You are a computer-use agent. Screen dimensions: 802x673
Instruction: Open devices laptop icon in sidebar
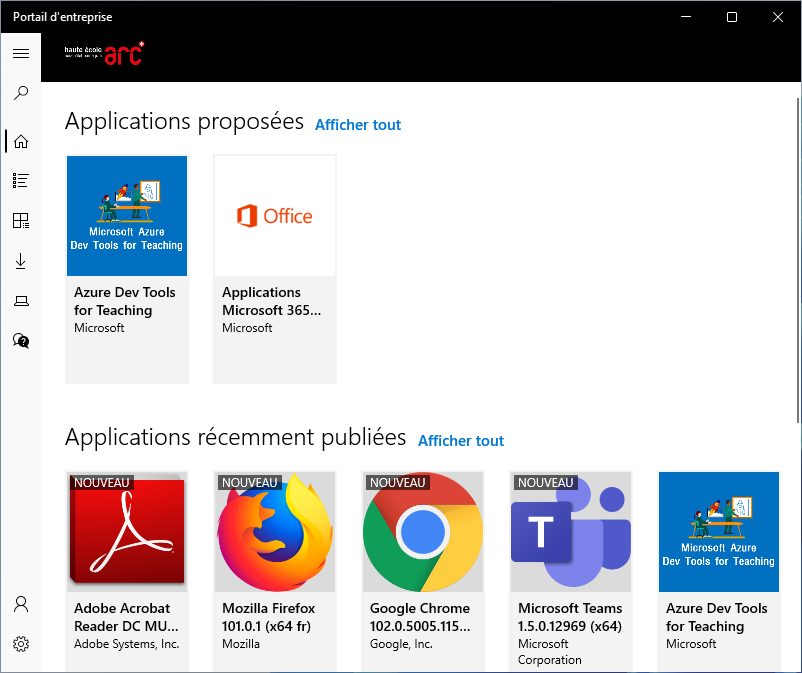pyautogui.click(x=21, y=301)
